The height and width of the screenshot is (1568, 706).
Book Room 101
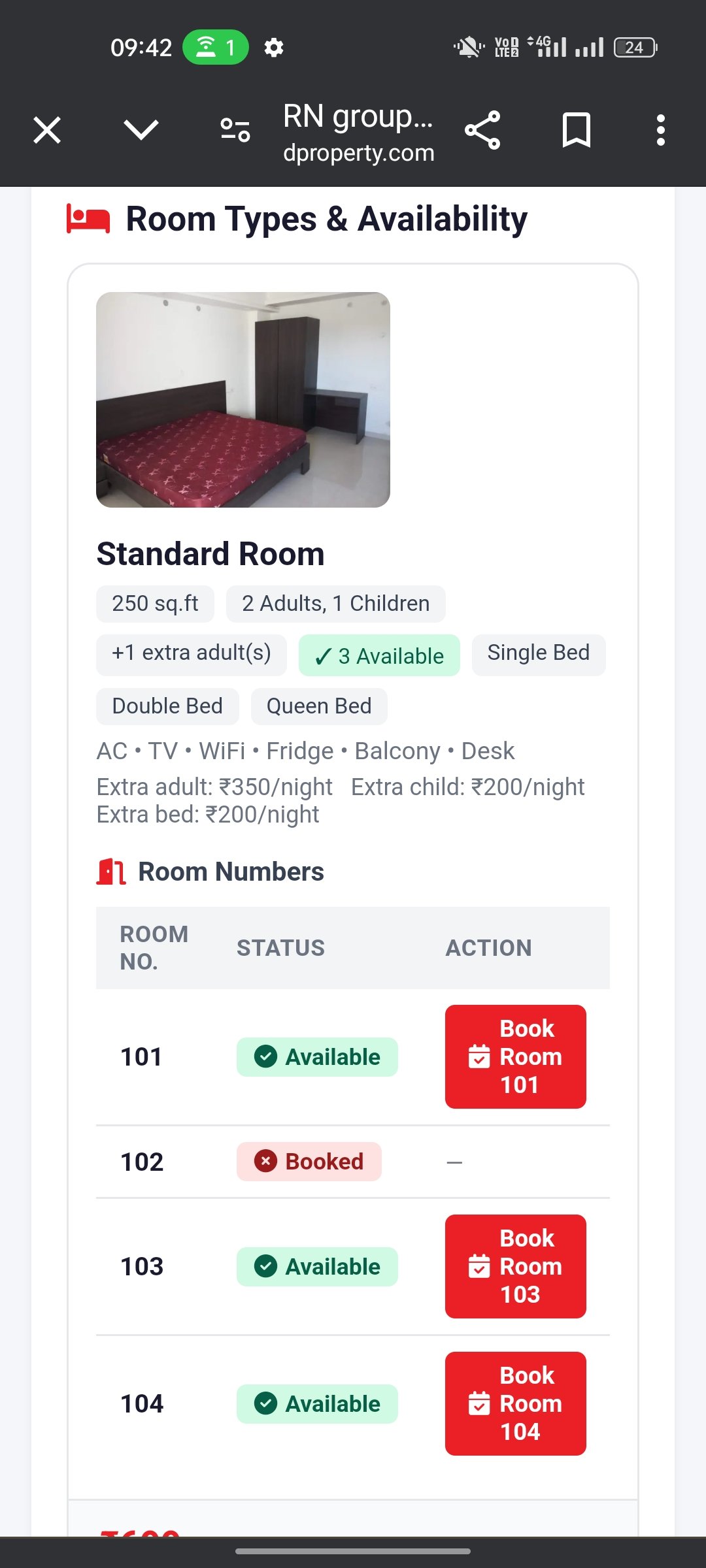(x=516, y=1056)
